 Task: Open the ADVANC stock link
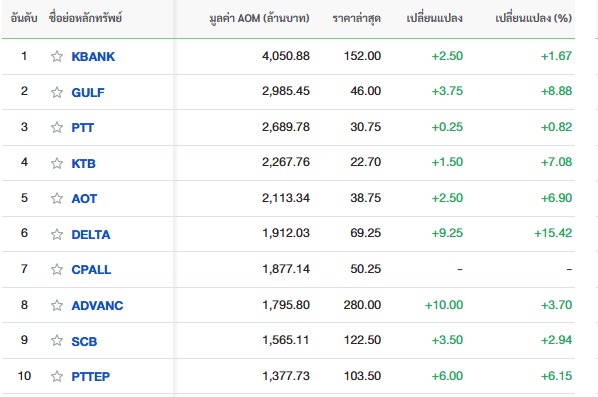coord(97,305)
